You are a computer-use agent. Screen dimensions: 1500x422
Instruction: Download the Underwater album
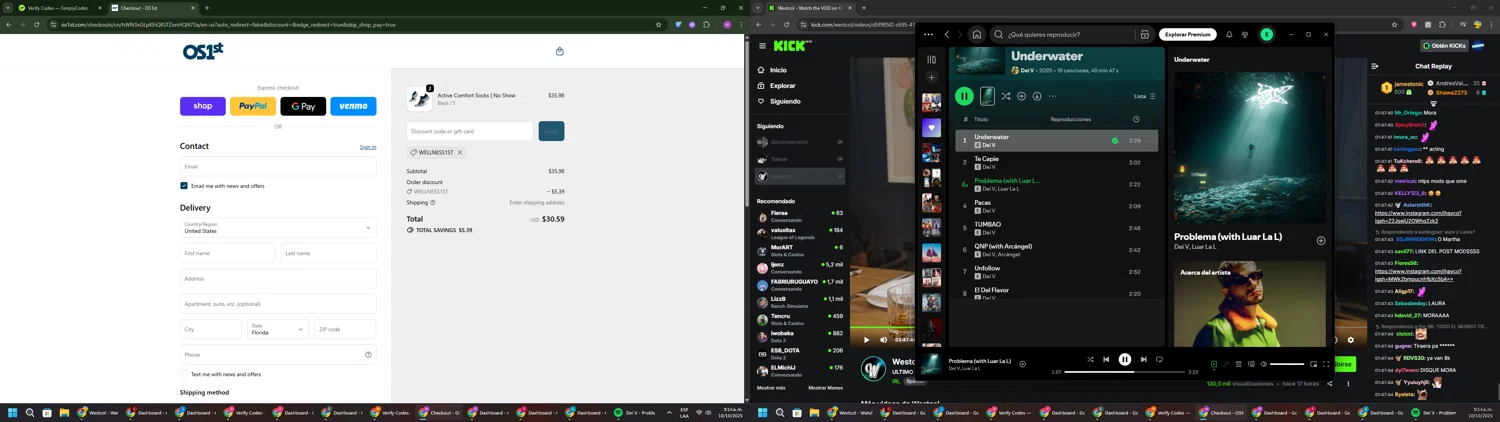point(1037,96)
